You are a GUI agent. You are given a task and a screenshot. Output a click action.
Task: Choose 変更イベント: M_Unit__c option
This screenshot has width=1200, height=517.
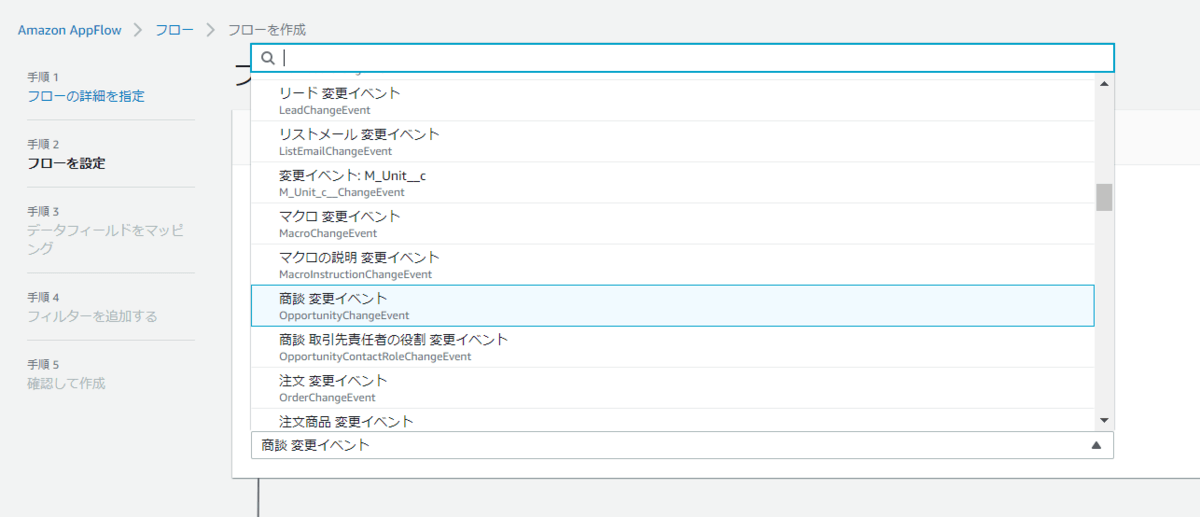[x=673, y=183]
